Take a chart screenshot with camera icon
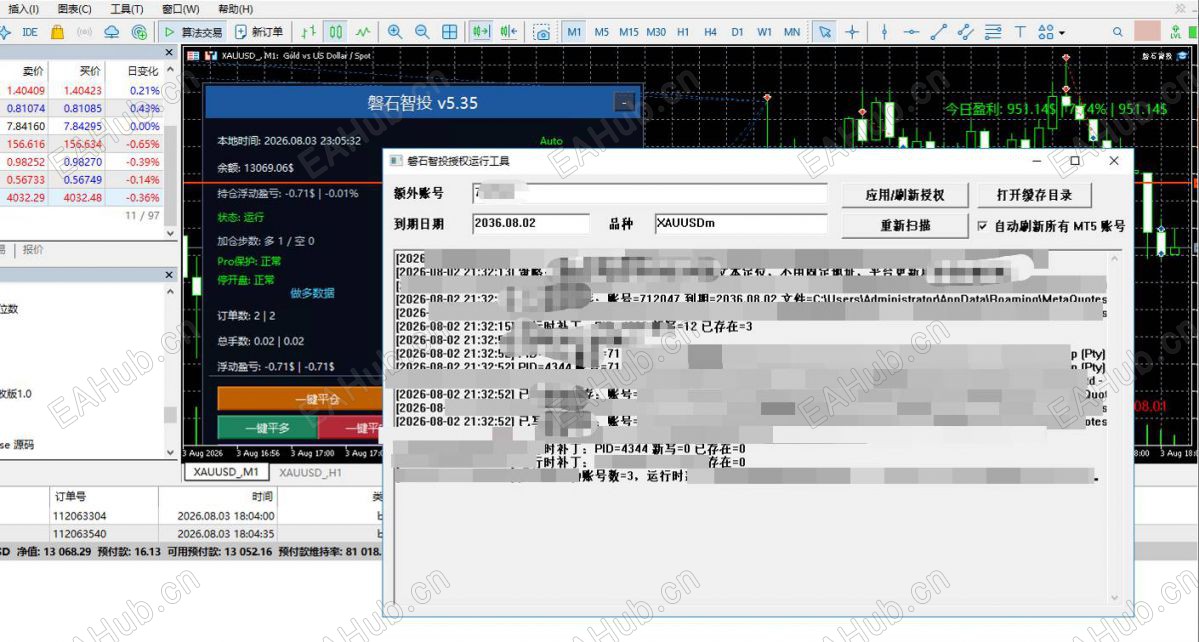The image size is (1199, 642). point(541,32)
